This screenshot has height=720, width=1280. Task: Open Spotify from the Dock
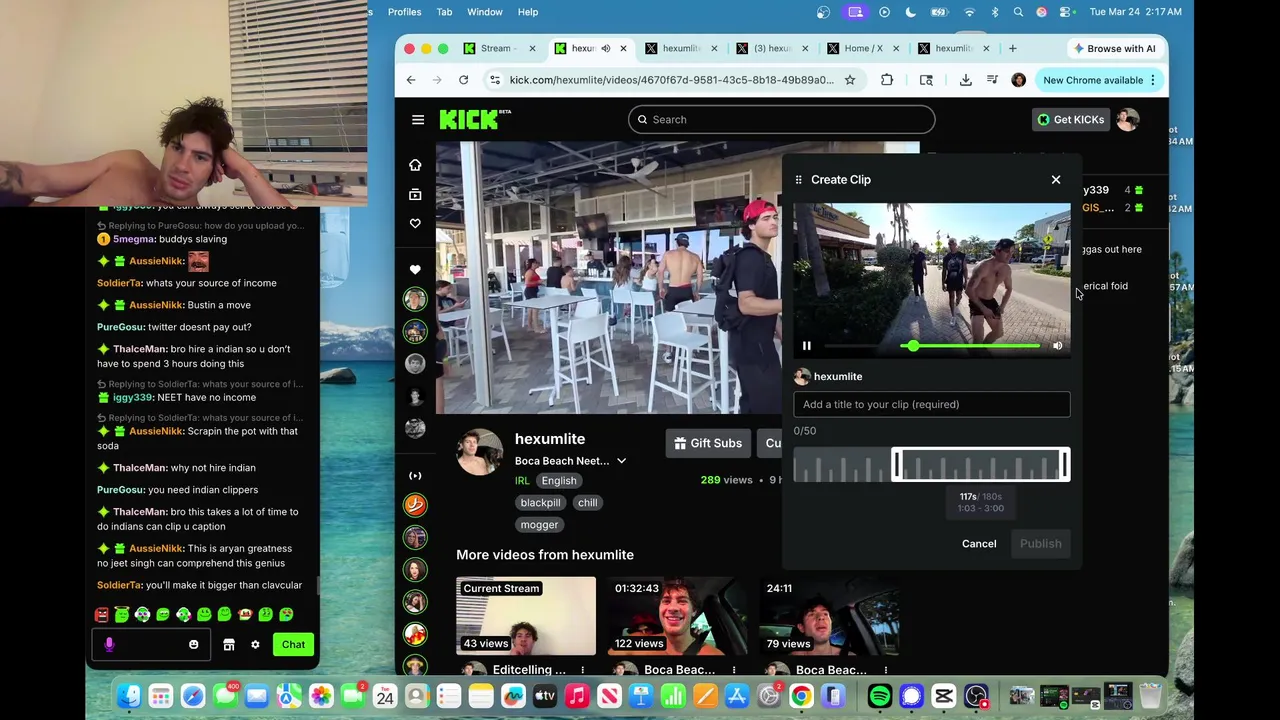coord(879,696)
